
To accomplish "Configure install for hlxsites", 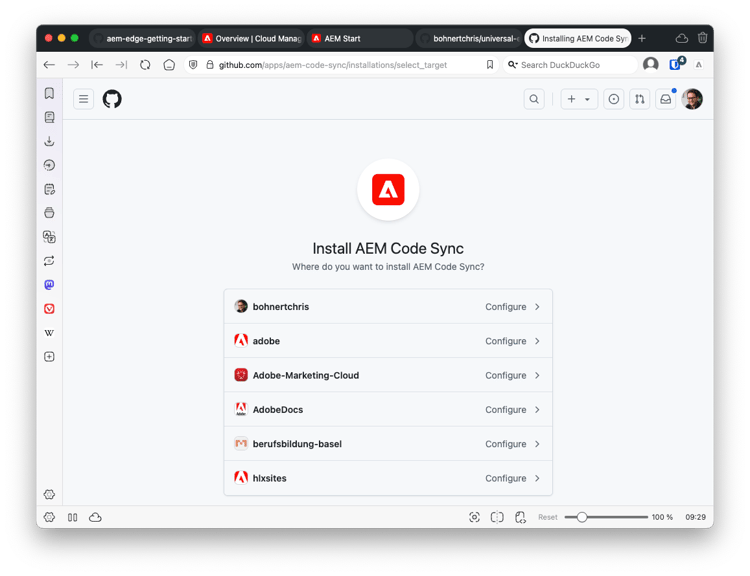I will [x=388, y=478].
